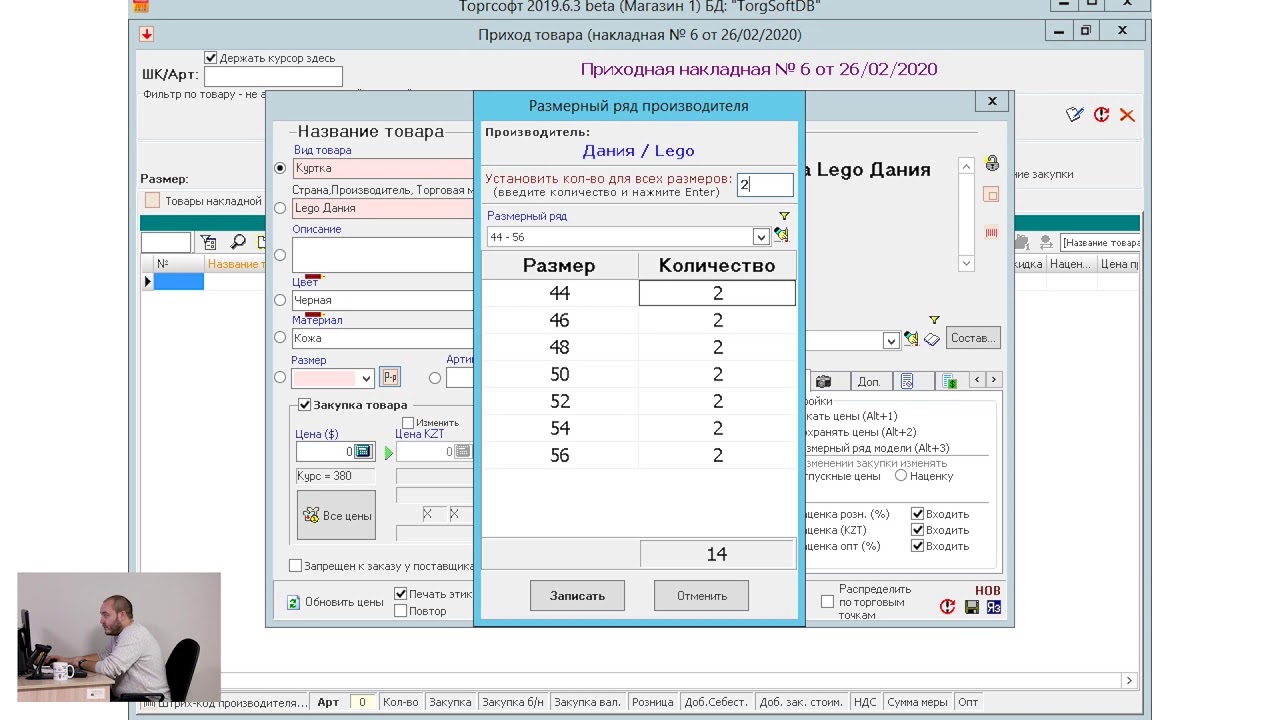This screenshot has width=1280, height=720.
Task: Click the padlock icon next to product name
Action: coord(992,163)
